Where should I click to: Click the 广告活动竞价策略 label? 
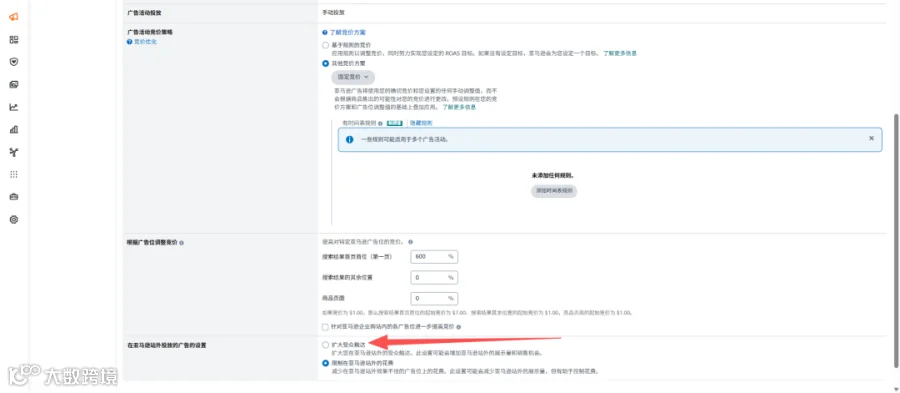coord(150,32)
